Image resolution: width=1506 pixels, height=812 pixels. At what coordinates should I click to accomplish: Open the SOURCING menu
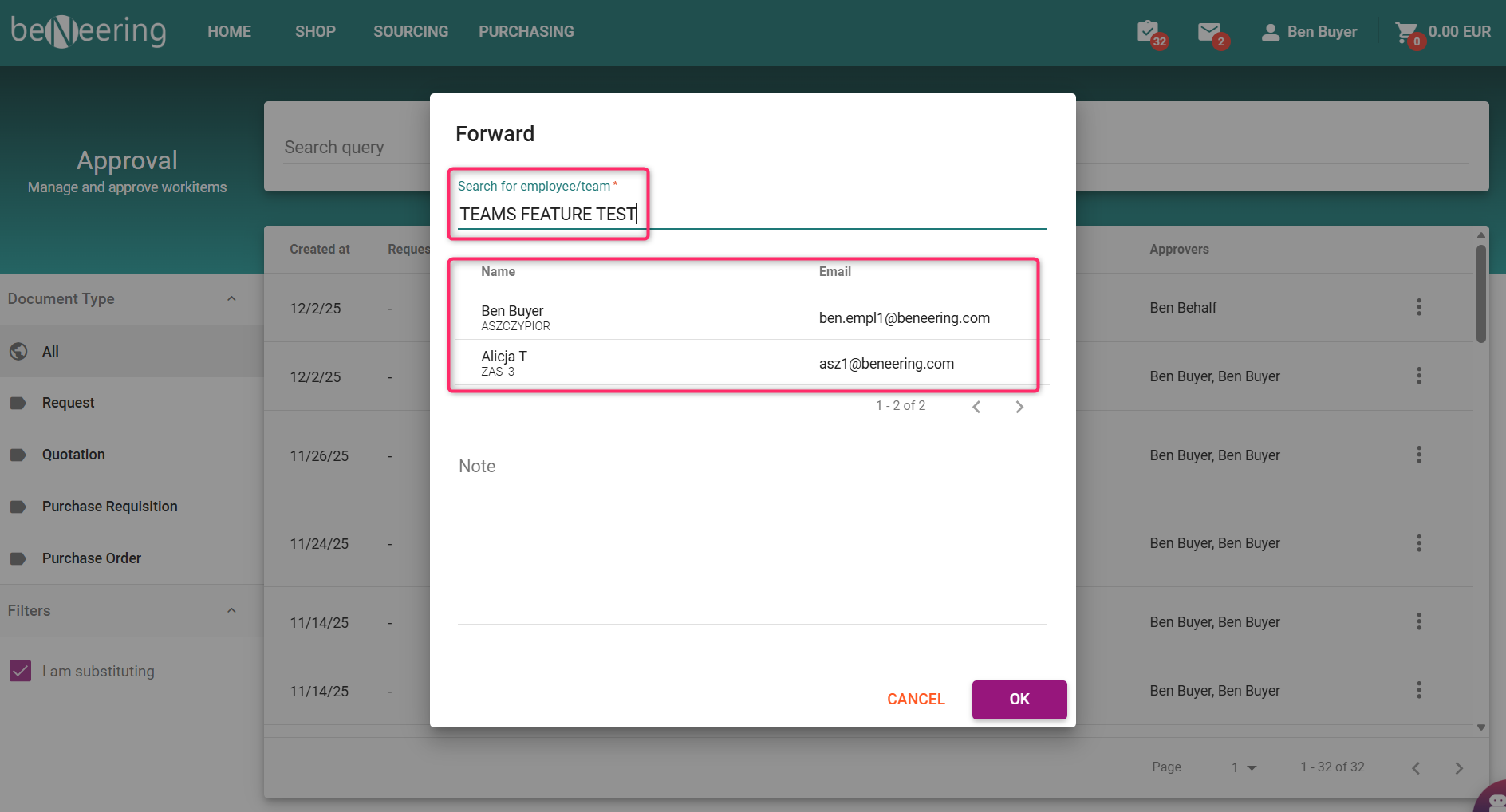click(411, 31)
